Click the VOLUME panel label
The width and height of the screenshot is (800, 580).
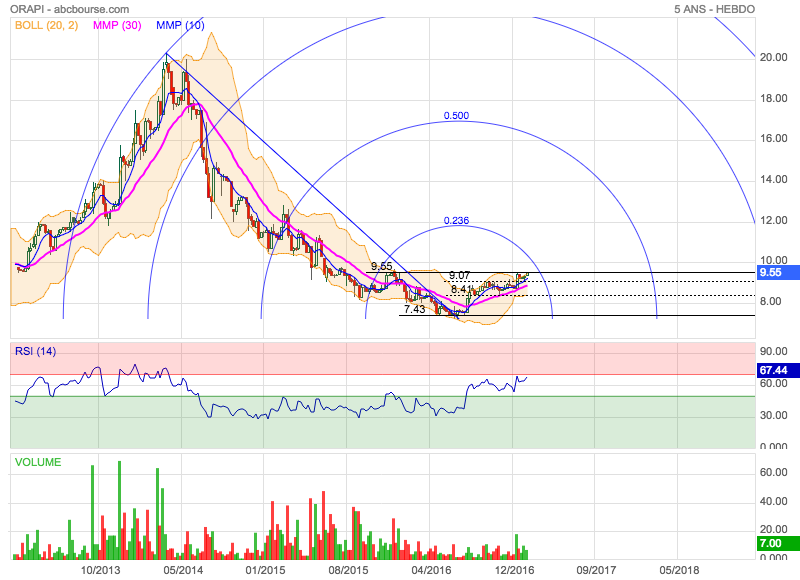click(x=38, y=462)
